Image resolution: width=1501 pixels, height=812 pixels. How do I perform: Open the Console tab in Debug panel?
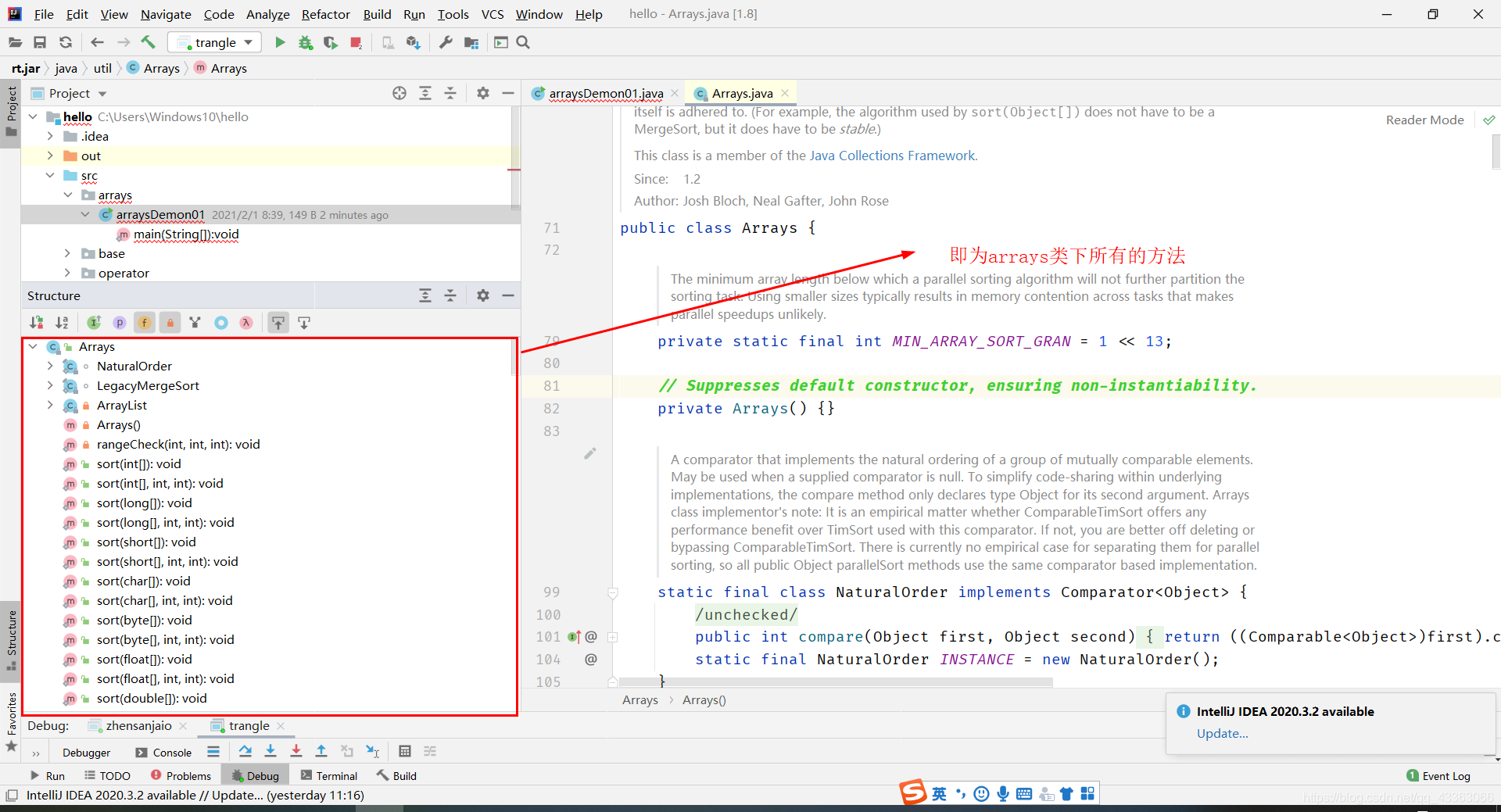pos(163,753)
